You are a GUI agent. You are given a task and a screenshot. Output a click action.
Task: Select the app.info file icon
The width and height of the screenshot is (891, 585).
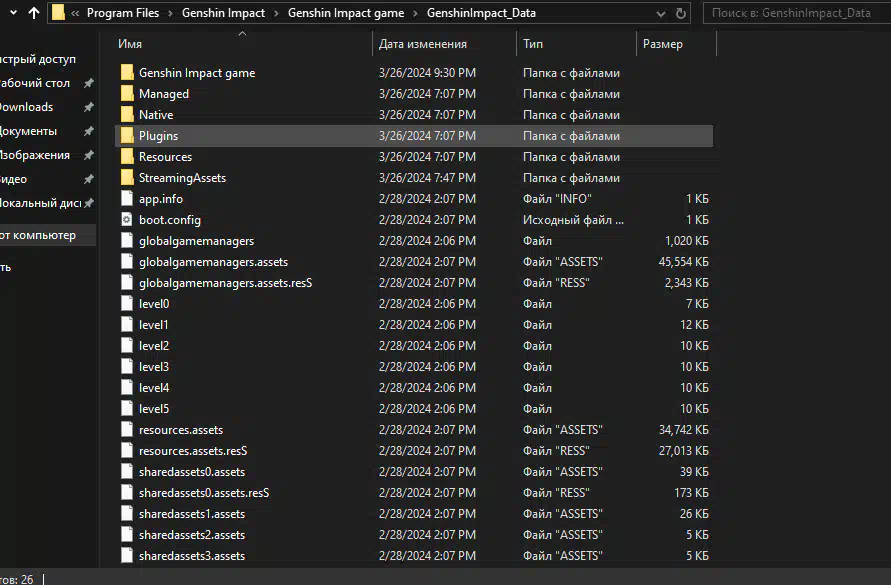tap(127, 199)
